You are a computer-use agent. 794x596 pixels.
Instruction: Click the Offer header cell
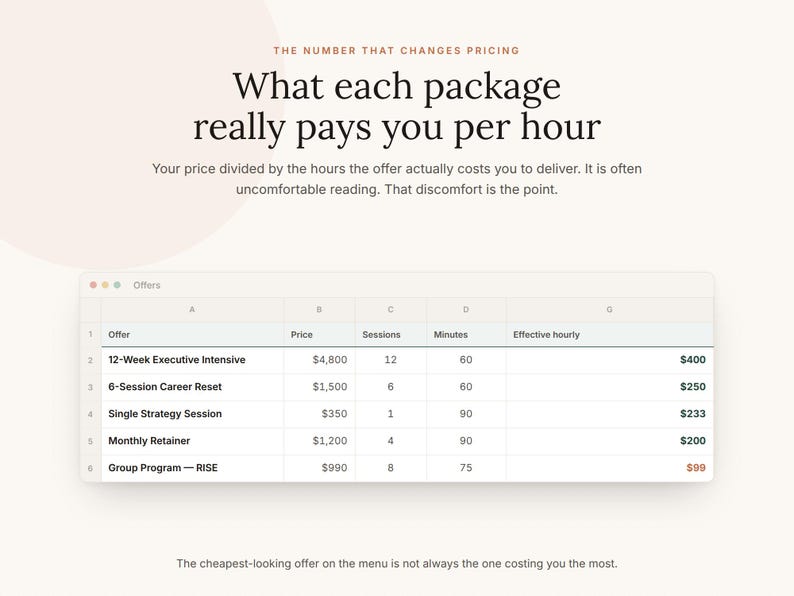pyautogui.click(x=192, y=335)
